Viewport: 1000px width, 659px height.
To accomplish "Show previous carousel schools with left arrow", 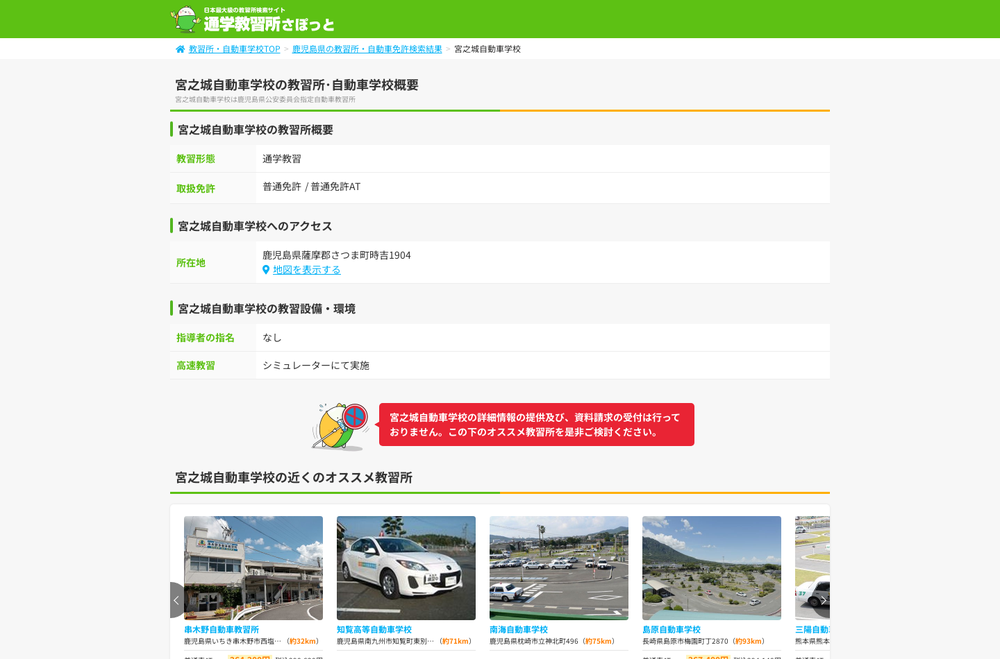I will 177,600.
